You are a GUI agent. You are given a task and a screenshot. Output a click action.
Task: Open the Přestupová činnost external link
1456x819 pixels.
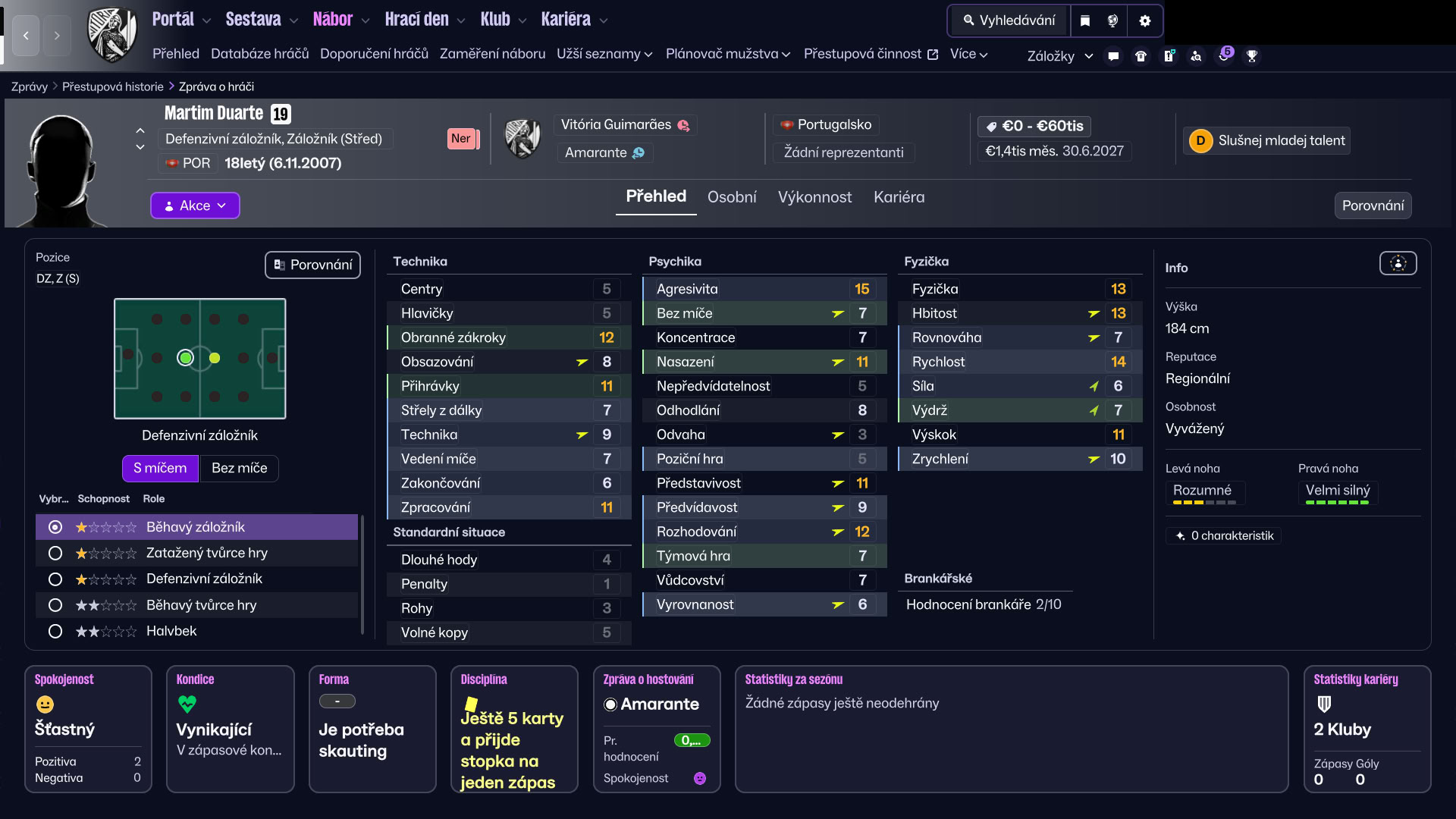pos(871,54)
